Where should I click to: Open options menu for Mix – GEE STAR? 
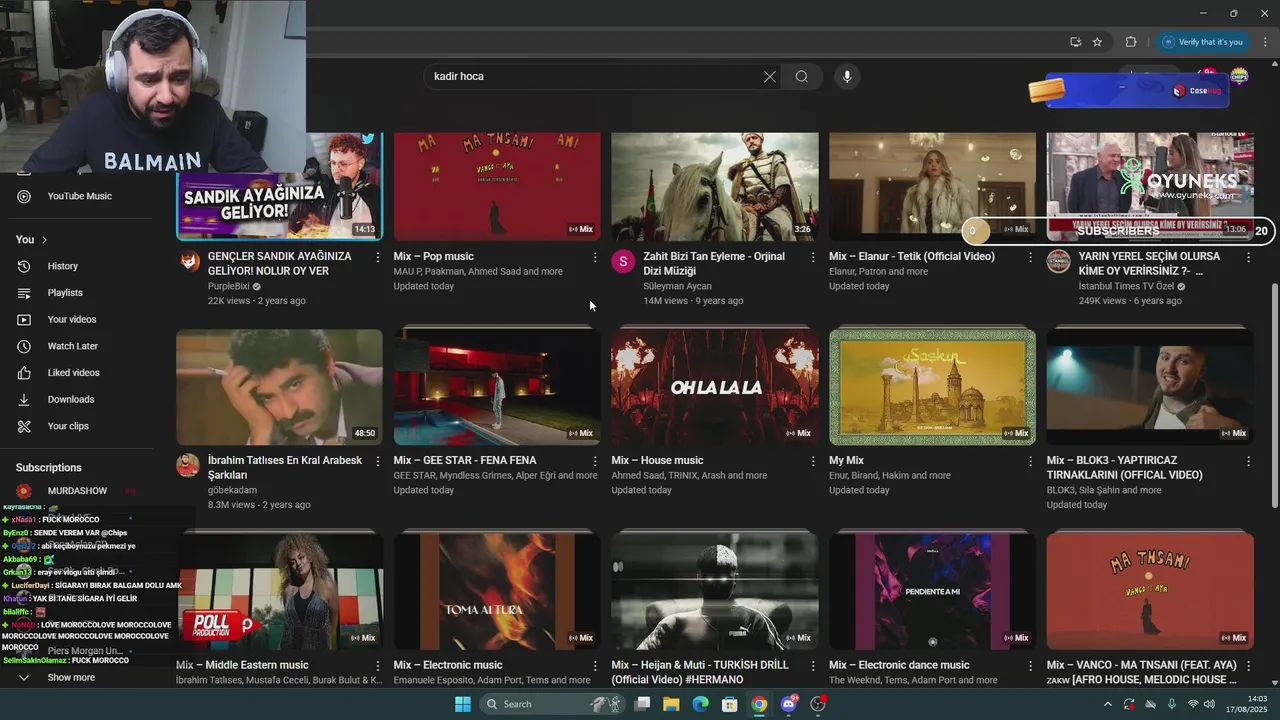coord(595,461)
